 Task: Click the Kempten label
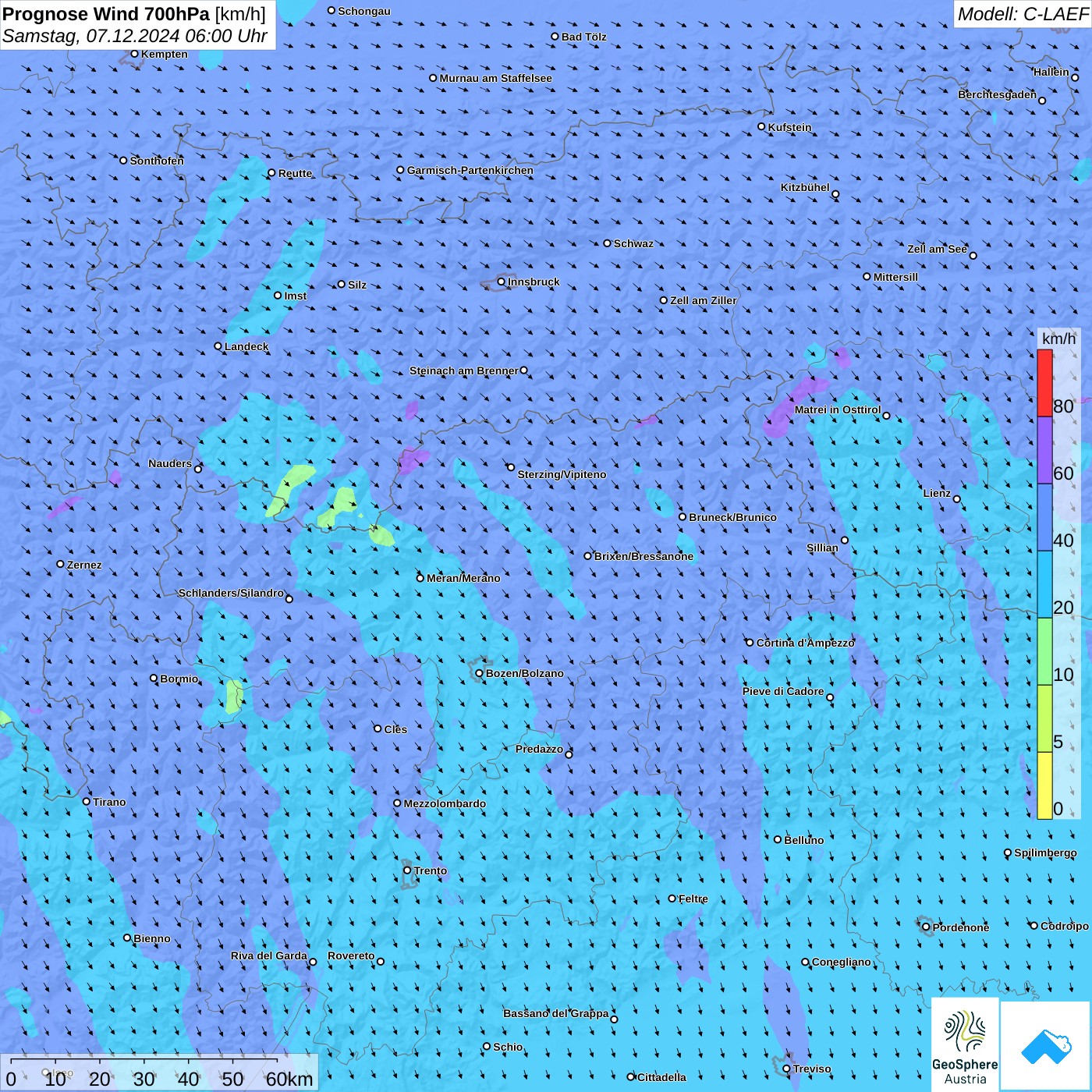[x=165, y=54]
